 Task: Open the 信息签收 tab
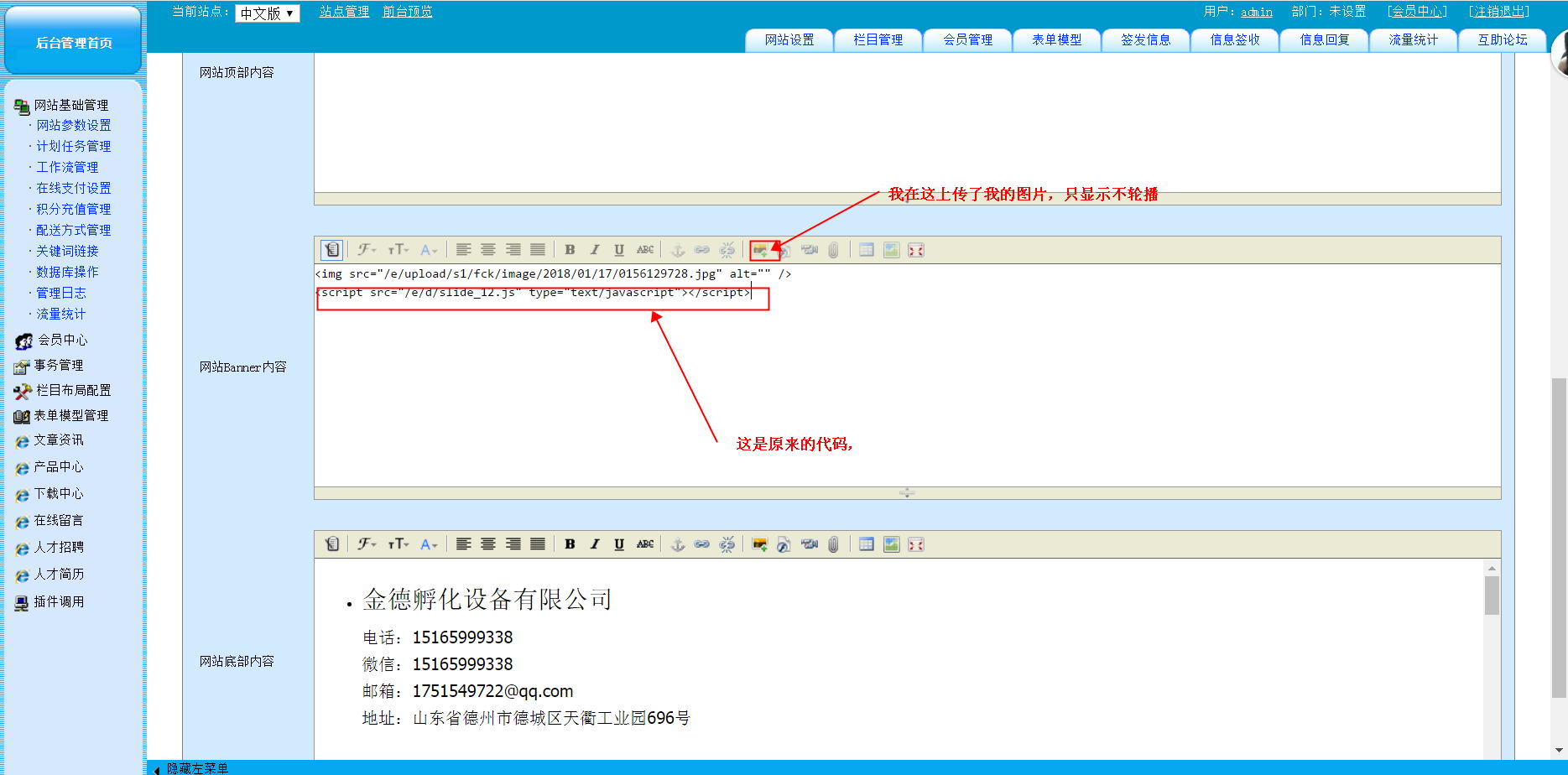[1235, 40]
